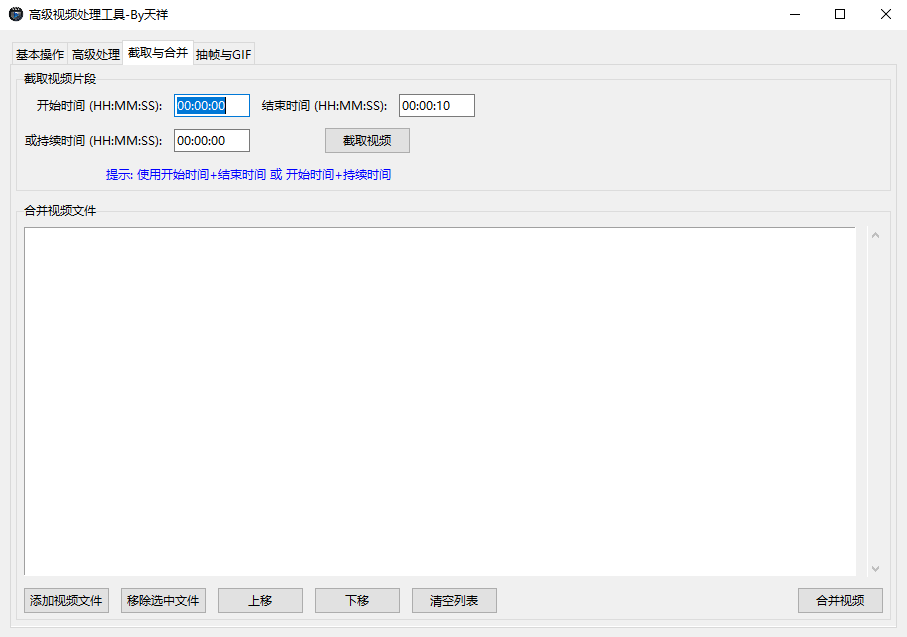Minimize the 高级视频处理工具 window

pyautogui.click(x=795, y=14)
